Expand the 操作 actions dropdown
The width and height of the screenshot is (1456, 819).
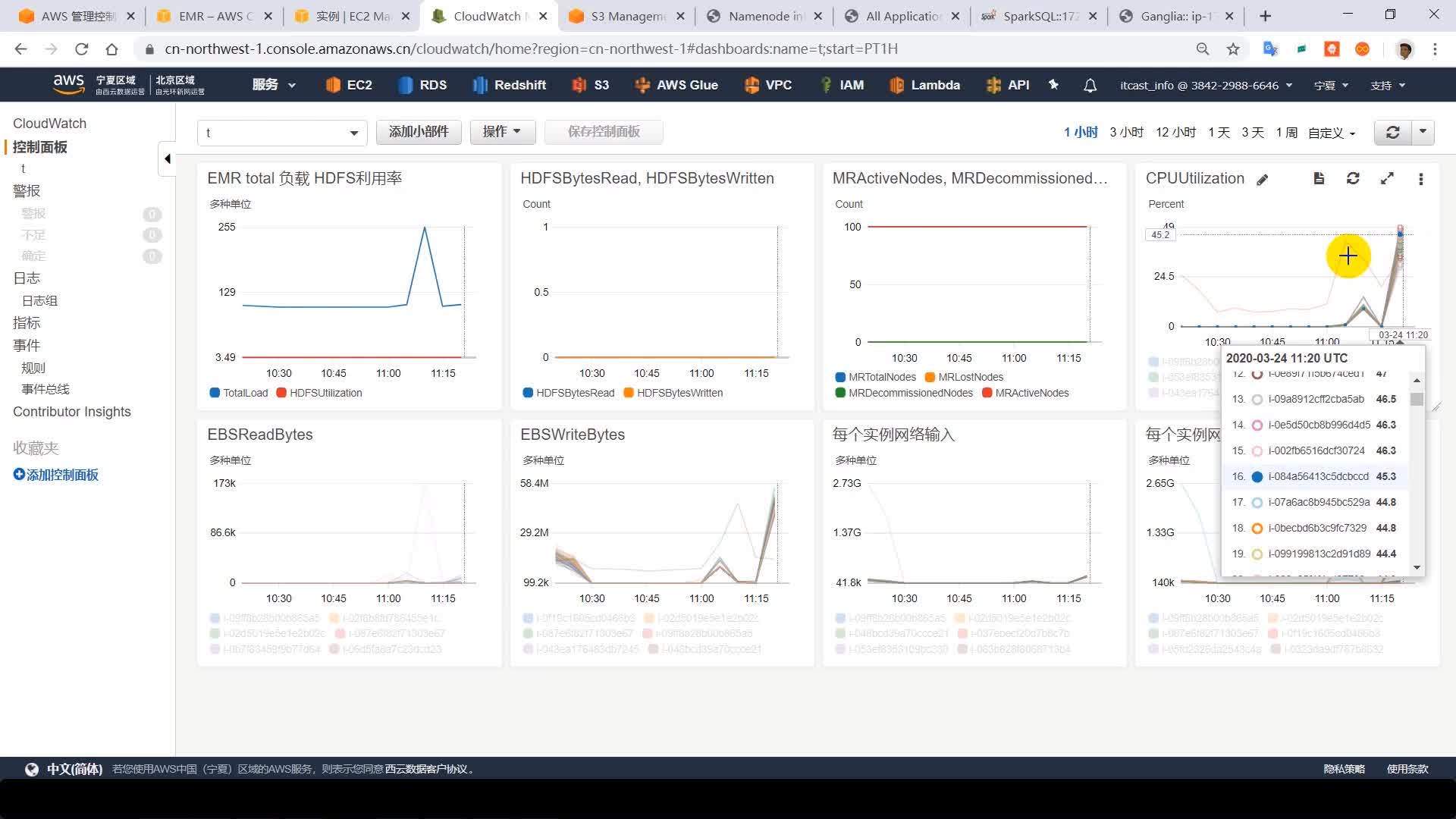502,132
